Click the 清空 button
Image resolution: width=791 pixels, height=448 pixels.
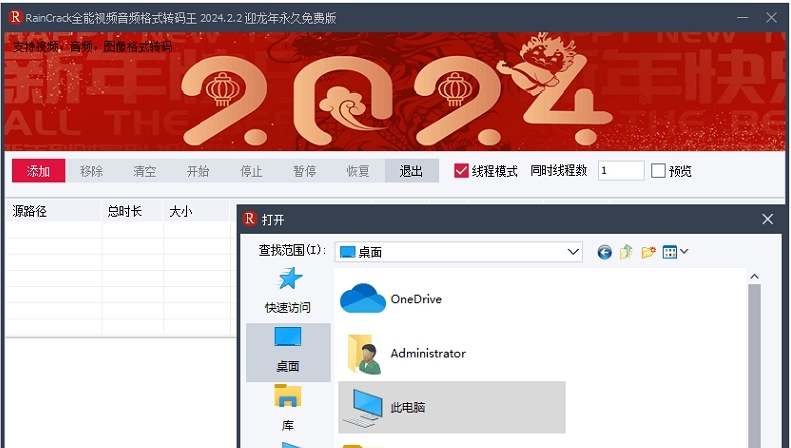(145, 171)
